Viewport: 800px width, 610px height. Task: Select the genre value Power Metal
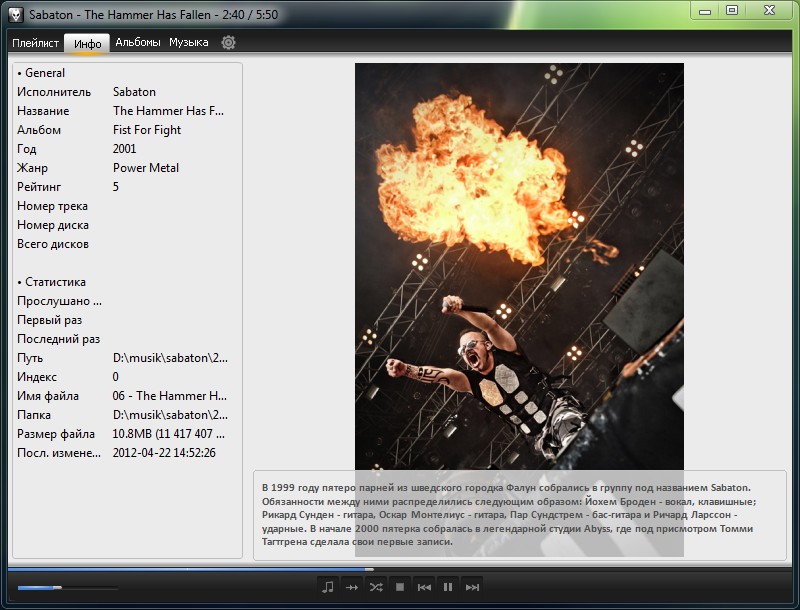click(x=146, y=168)
